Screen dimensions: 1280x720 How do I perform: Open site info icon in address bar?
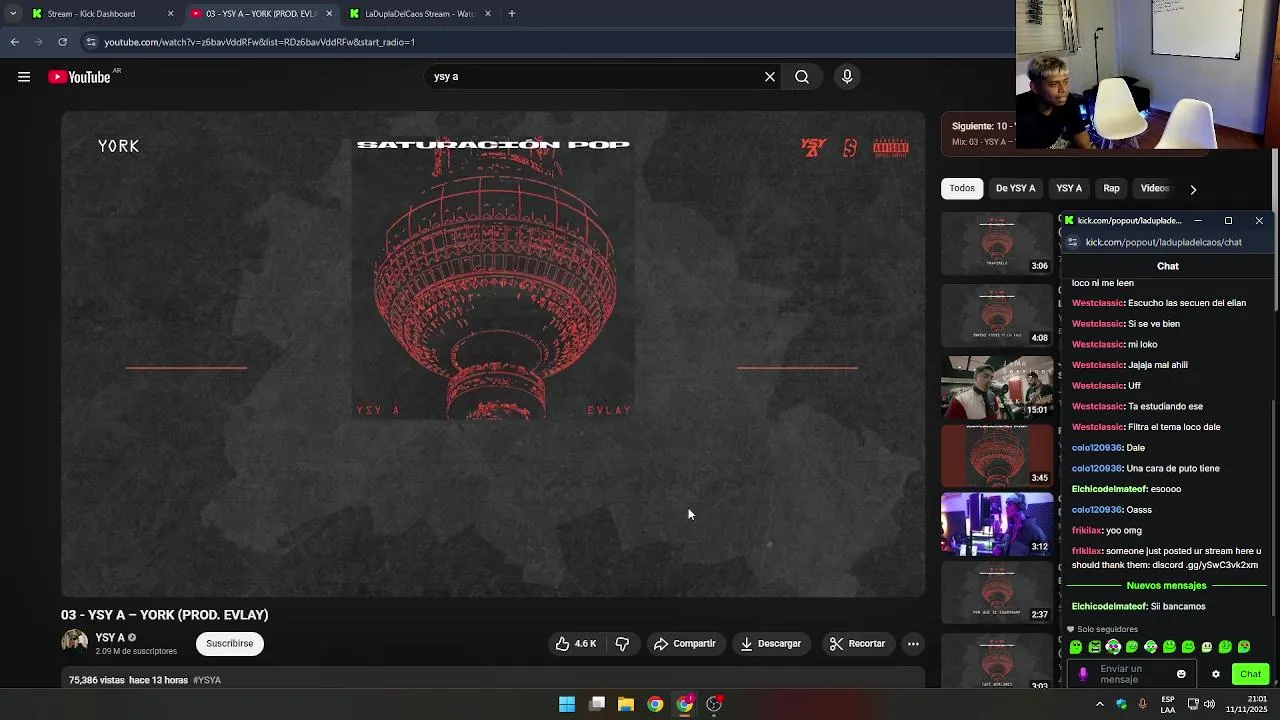tap(91, 42)
